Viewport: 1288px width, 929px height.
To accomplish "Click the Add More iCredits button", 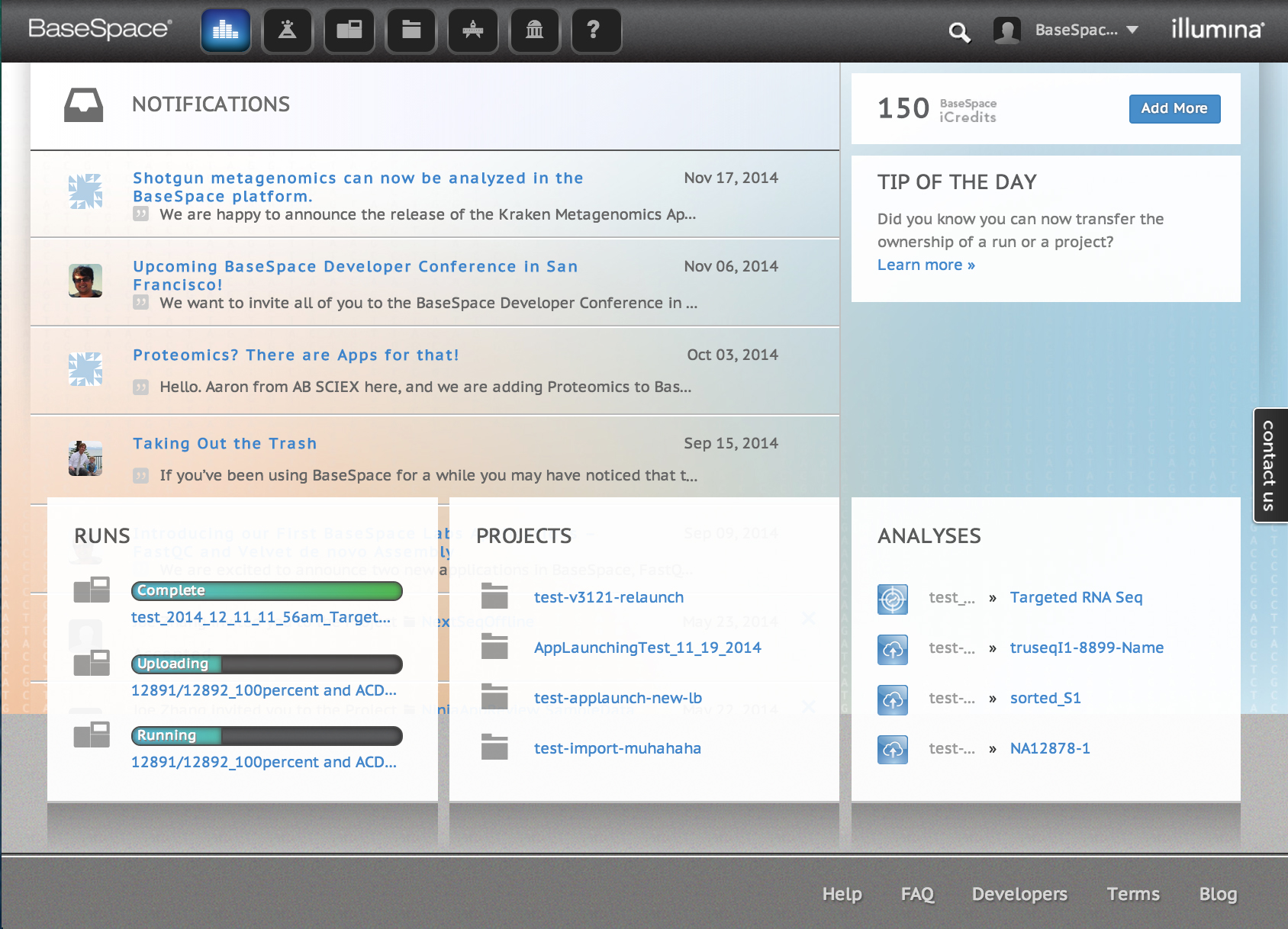I will (1174, 108).
